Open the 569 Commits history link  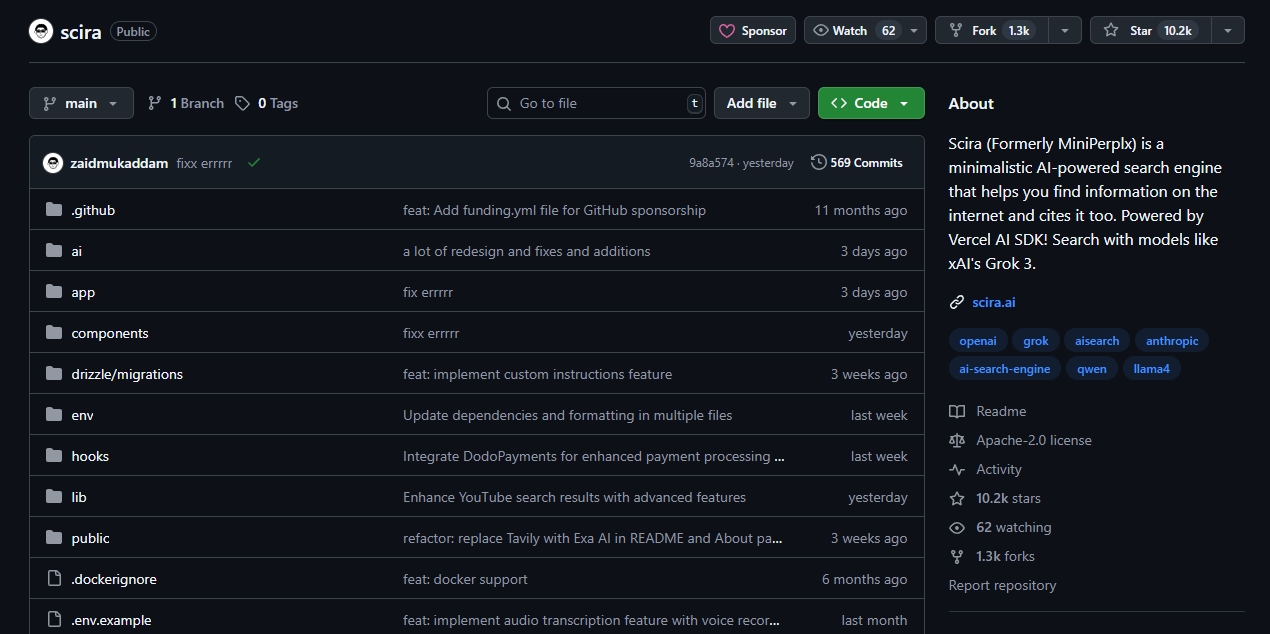tap(857, 163)
